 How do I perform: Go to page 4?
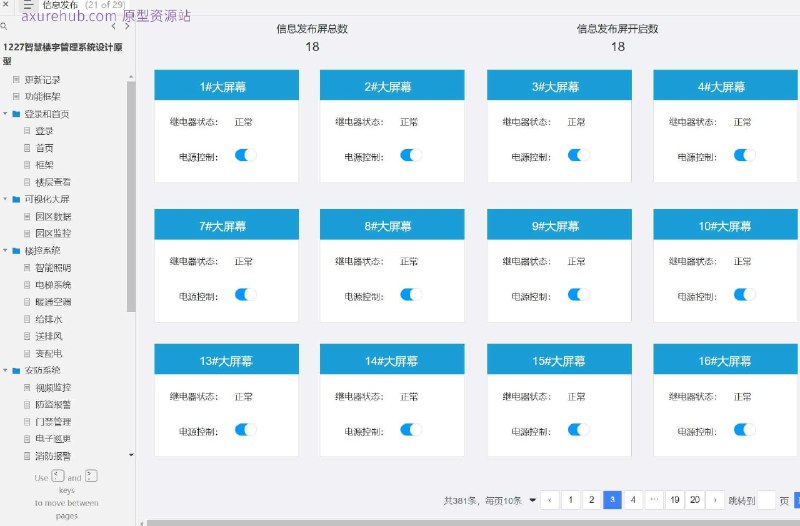633,500
